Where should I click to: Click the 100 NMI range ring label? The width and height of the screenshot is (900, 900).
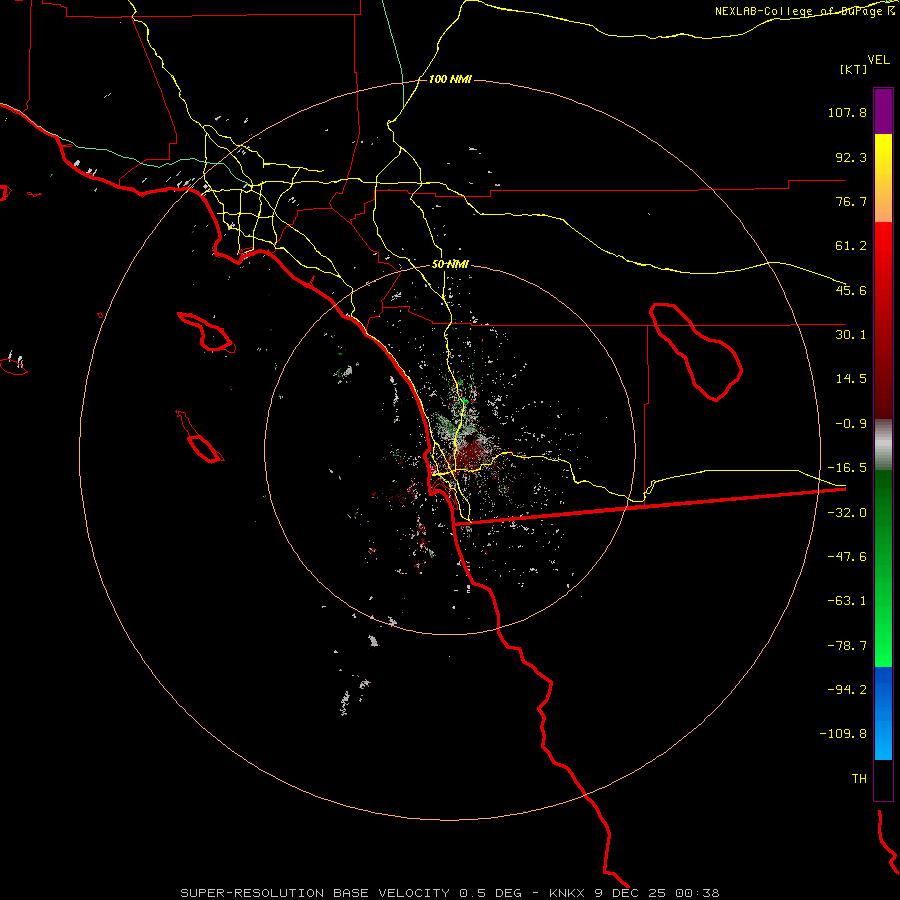point(450,79)
